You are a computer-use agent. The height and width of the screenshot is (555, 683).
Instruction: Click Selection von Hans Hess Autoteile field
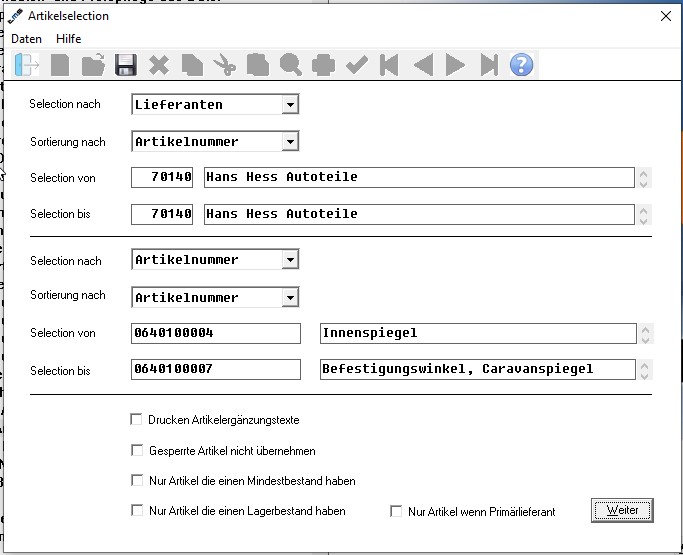pos(419,177)
